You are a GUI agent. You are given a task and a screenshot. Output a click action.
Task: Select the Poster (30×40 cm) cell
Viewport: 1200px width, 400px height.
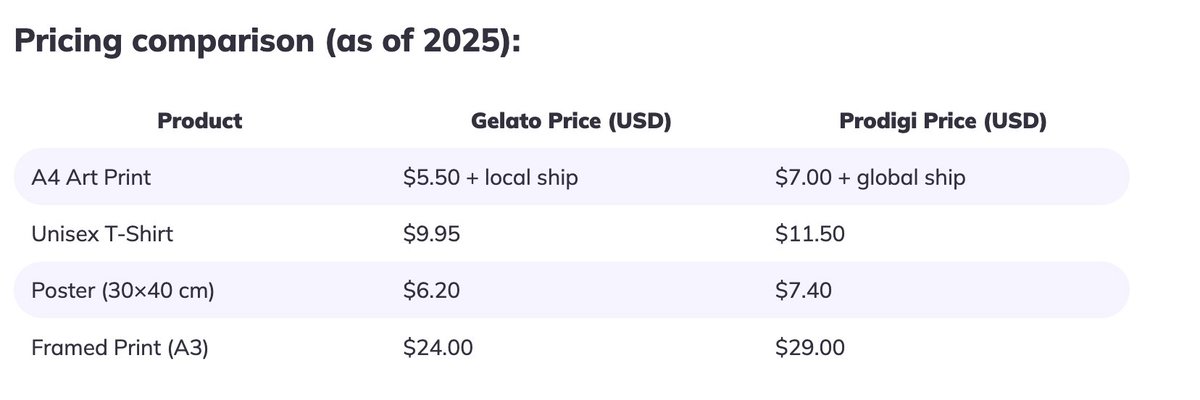coord(123,291)
